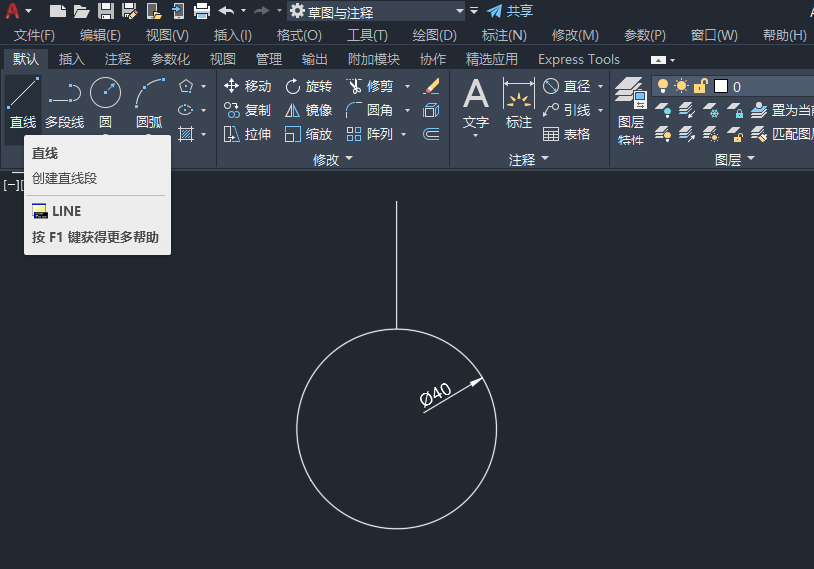Switch to the Insert (插入) ribbon tab
814x569 pixels.
pos(72,59)
